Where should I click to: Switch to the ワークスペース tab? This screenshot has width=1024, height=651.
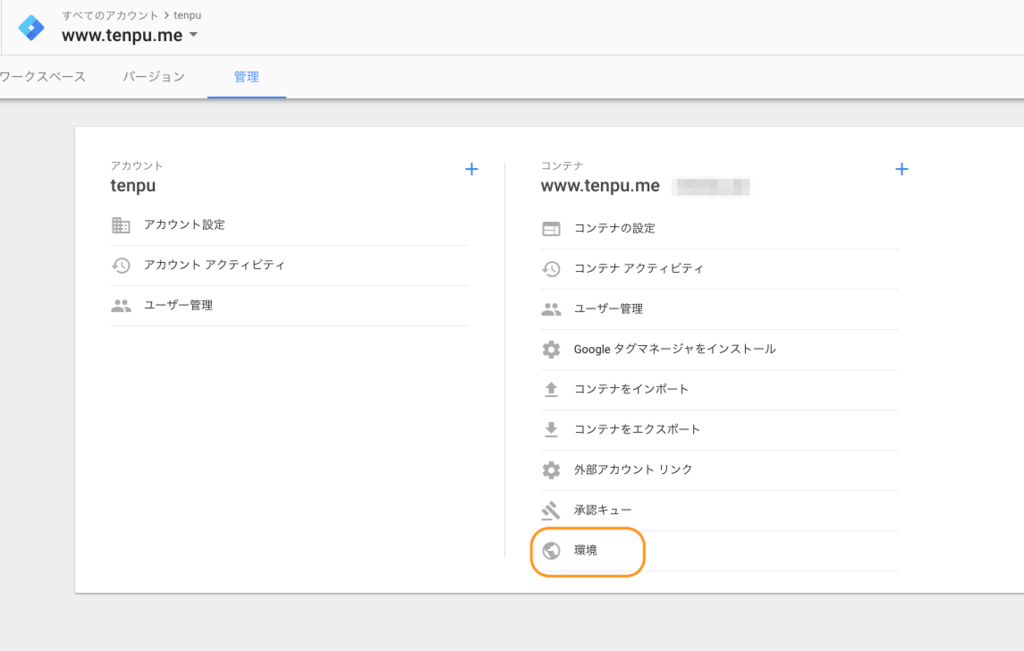coord(42,77)
